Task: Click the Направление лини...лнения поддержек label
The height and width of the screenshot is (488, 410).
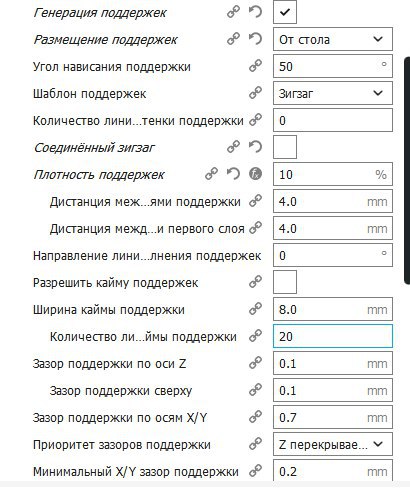Action: click(x=147, y=256)
